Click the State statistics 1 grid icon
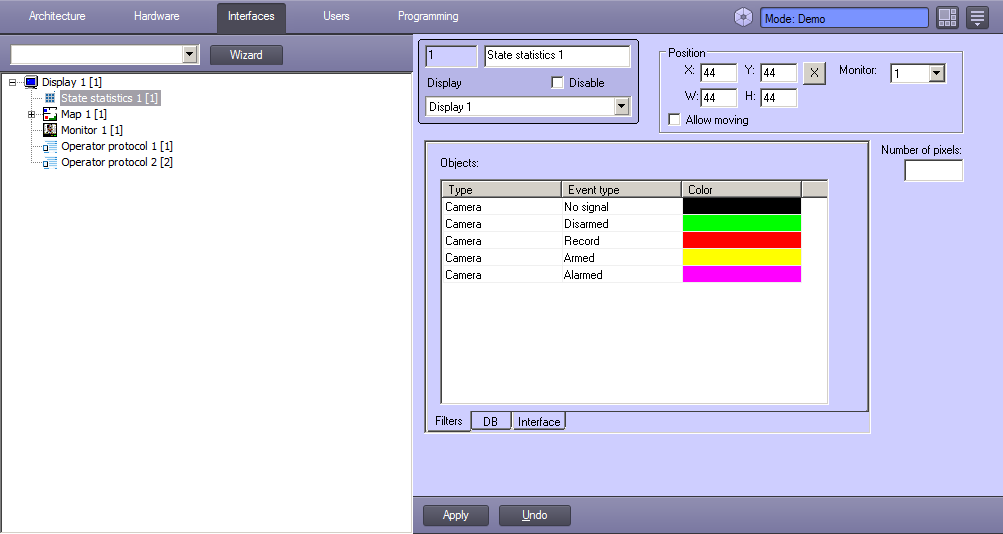This screenshot has width=1003, height=534. pos(50,98)
